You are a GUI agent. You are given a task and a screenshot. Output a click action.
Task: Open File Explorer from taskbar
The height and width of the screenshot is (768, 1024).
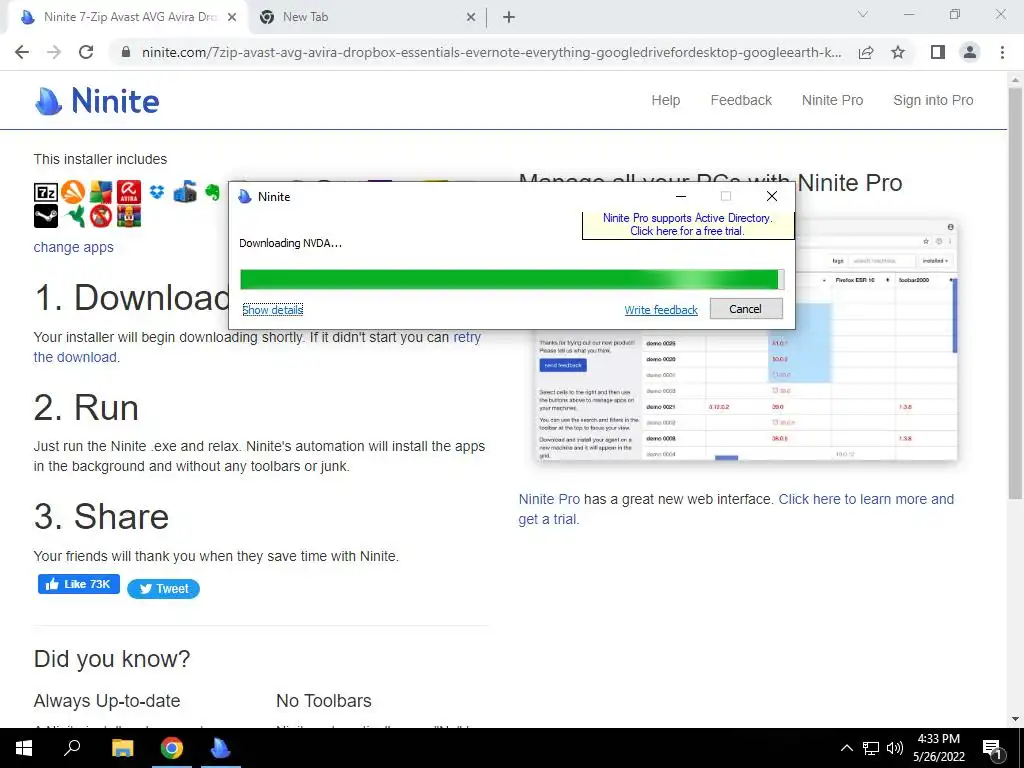click(x=122, y=748)
